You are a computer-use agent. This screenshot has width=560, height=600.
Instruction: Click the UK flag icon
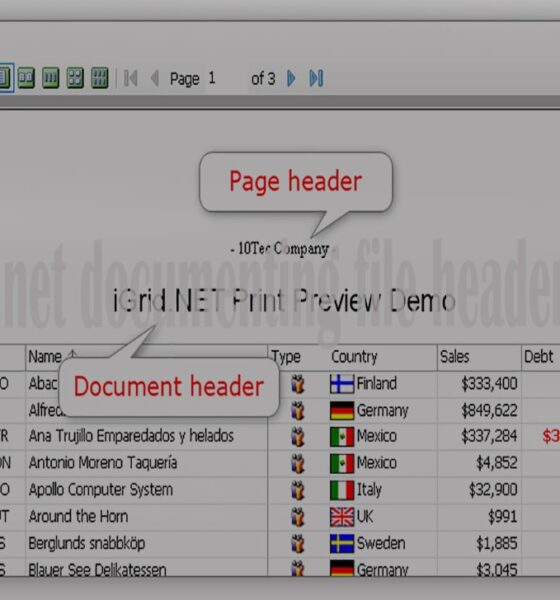[342, 517]
